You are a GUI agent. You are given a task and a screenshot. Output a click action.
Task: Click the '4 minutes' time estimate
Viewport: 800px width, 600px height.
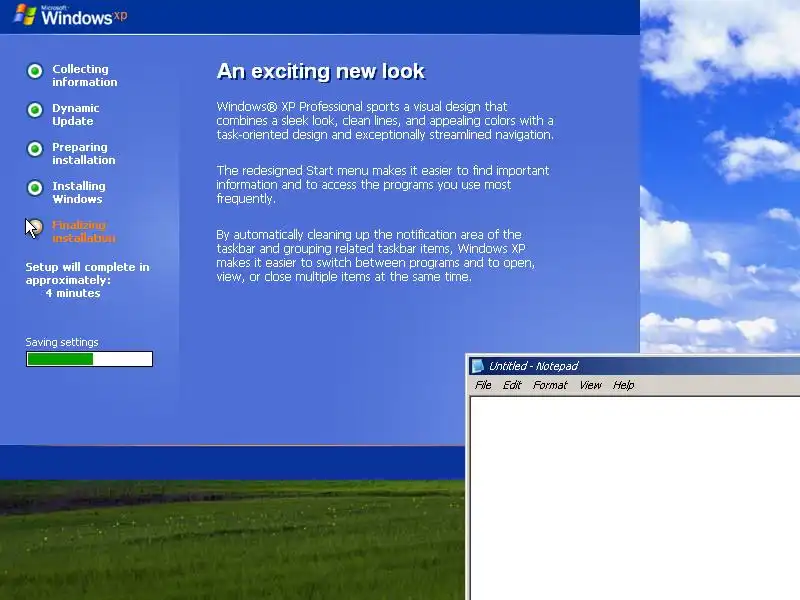(73, 293)
